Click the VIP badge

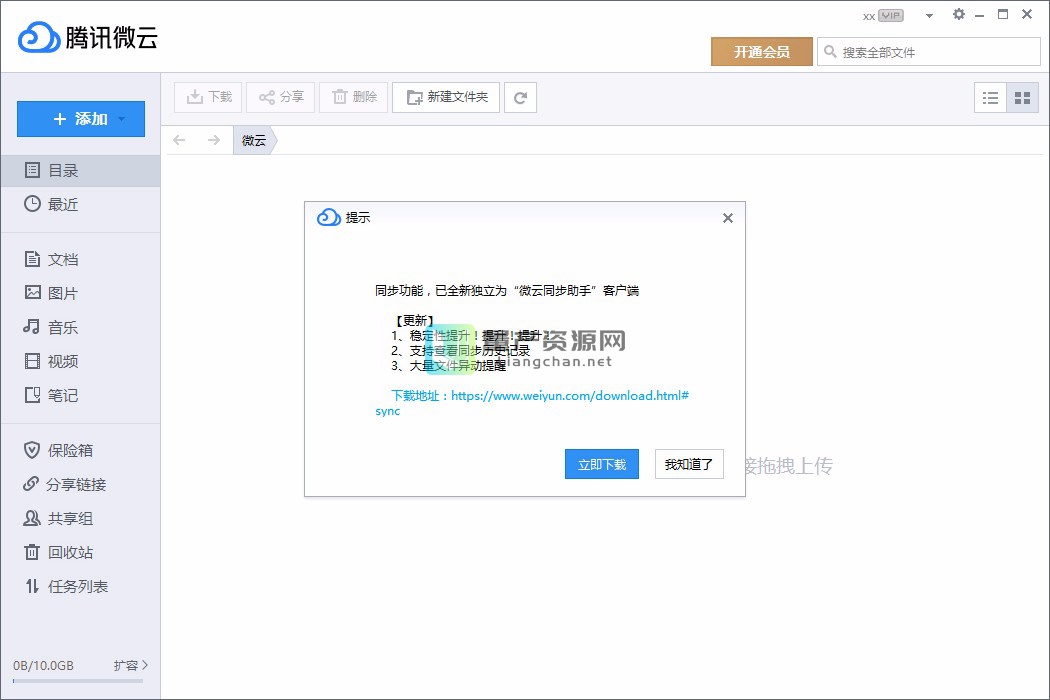pyautogui.click(x=891, y=15)
